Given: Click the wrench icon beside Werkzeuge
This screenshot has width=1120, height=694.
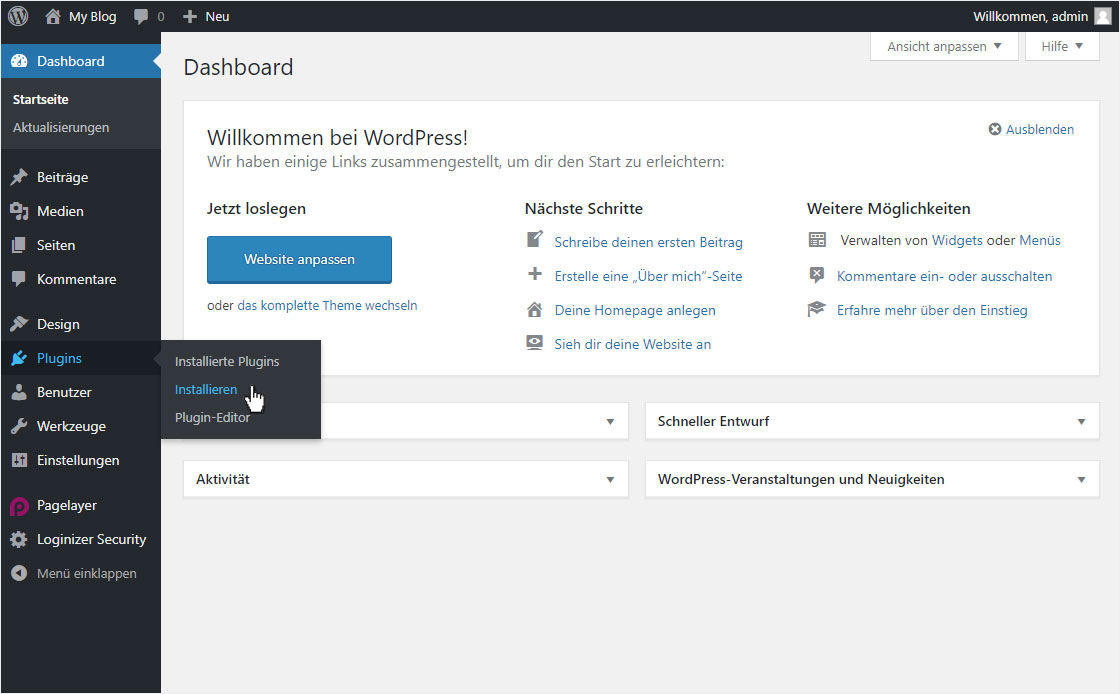Looking at the screenshot, I should (x=19, y=426).
